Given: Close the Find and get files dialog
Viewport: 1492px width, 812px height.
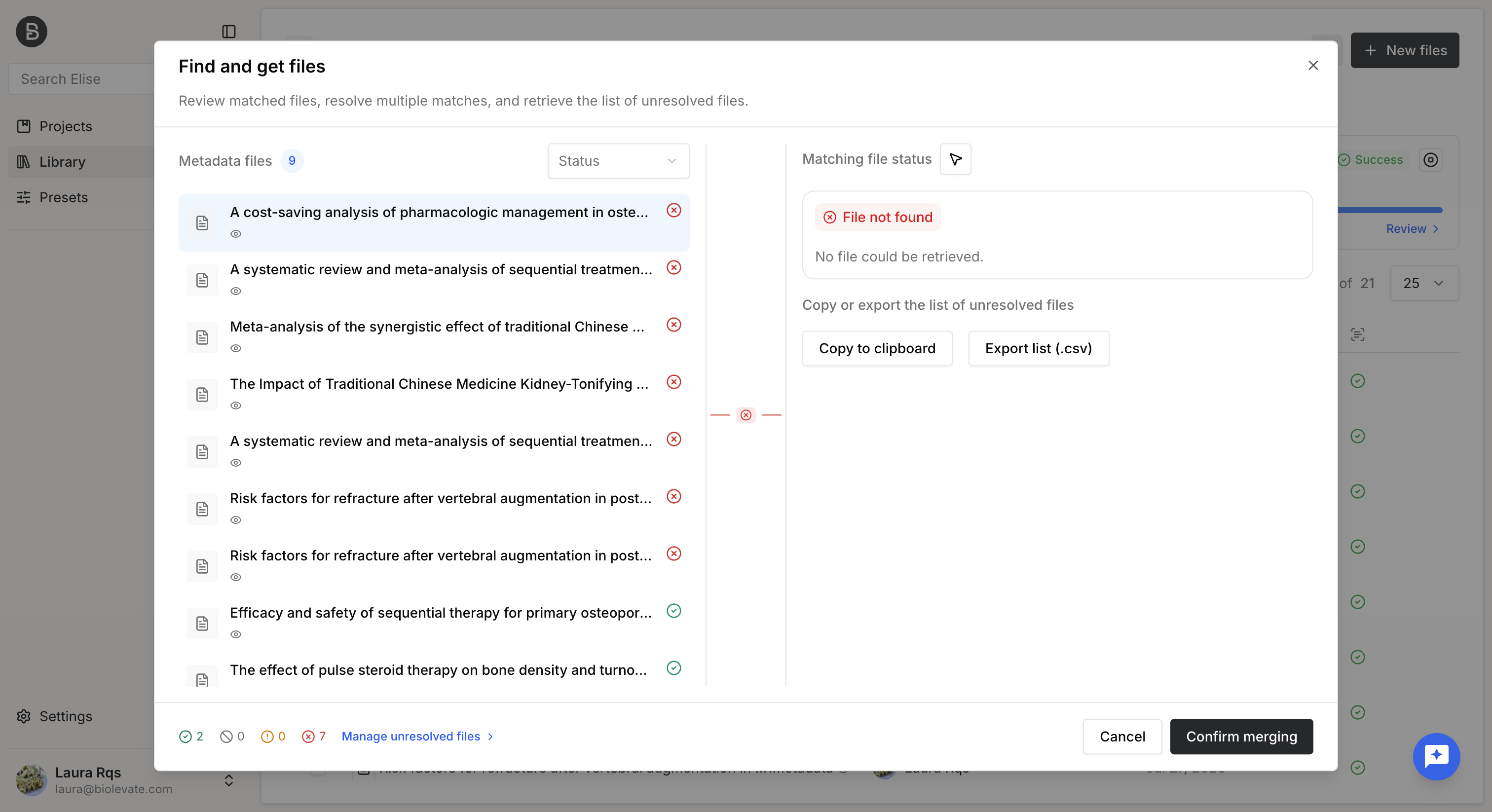Looking at the screenshot, I should pyautogui.click(x=1313, y=66).
